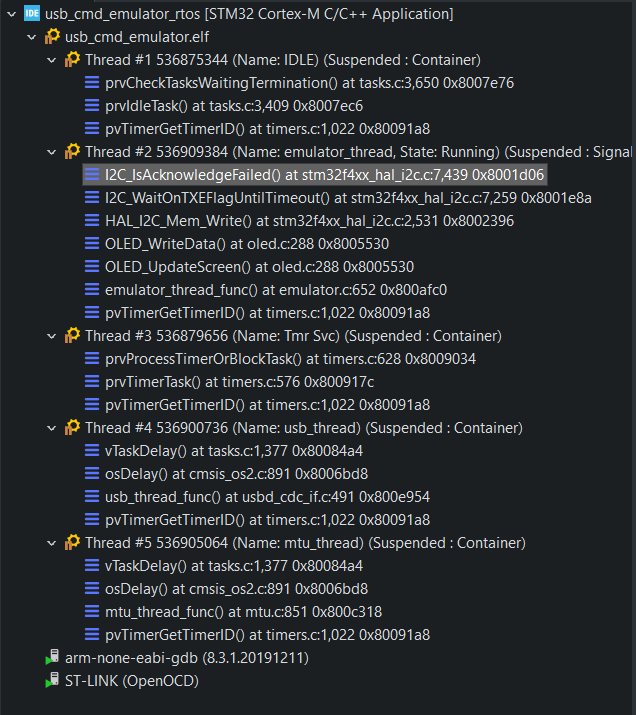The width and height of the screenshot is (636, 715).
Task: Select the usb_cmd_emulator.elf entry
Action: pos(137,37)
